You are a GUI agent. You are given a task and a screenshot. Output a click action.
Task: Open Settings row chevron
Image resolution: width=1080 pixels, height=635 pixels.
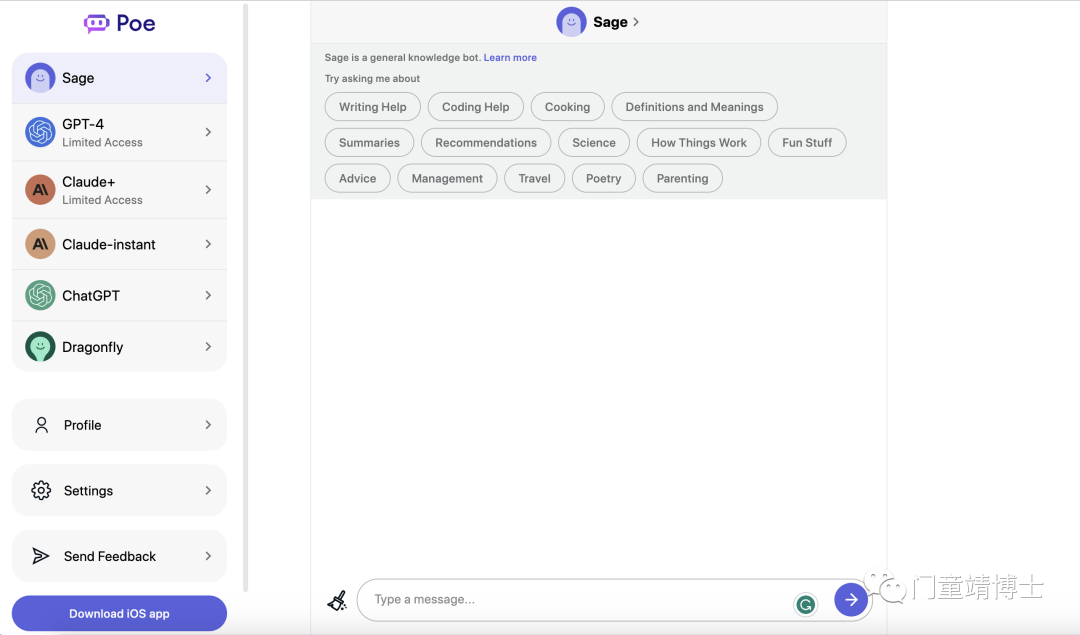(x=208, y=490)
